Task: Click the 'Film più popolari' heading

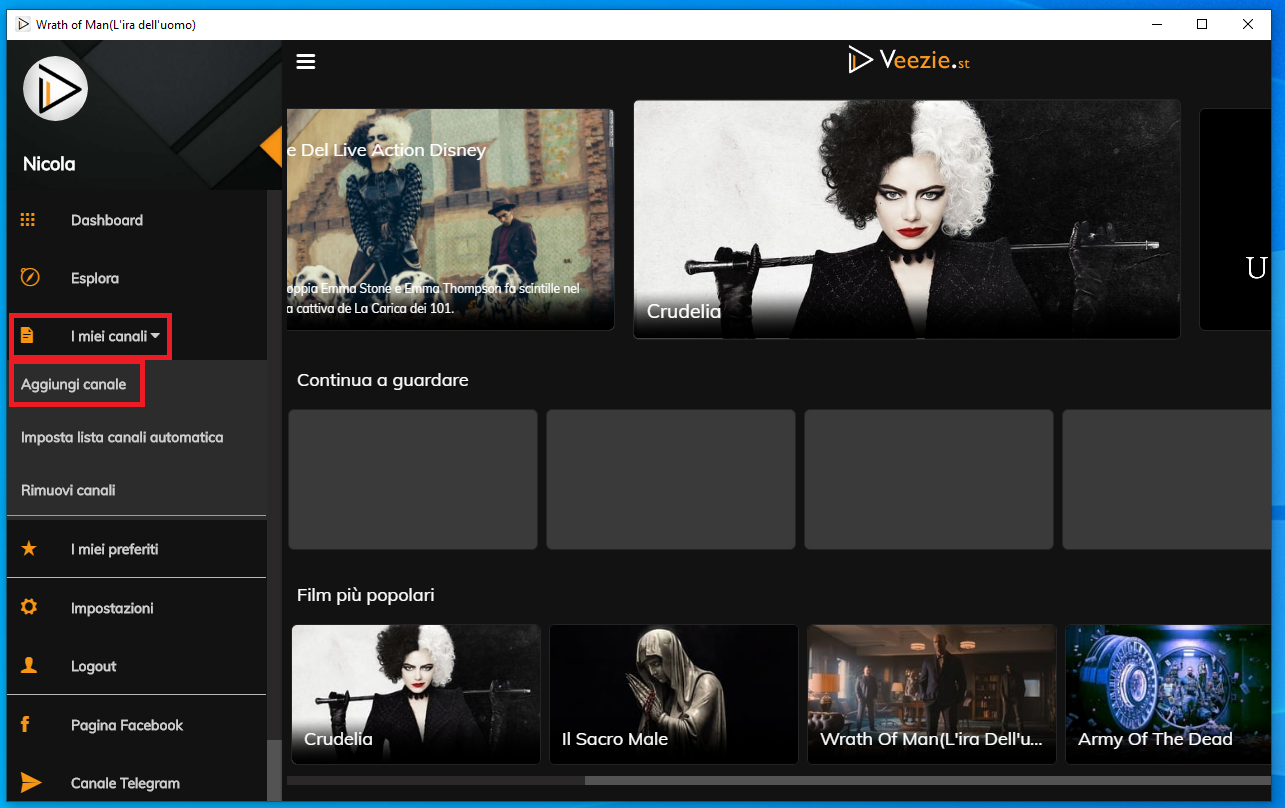Action: (x=366, y=595)
